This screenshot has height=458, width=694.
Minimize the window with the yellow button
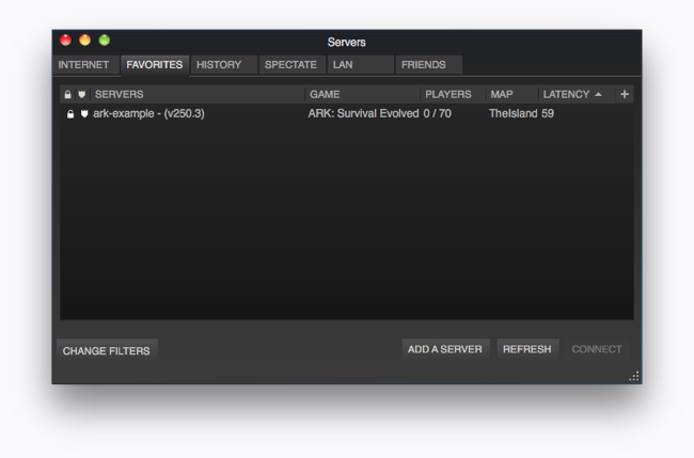coord(85,40)
